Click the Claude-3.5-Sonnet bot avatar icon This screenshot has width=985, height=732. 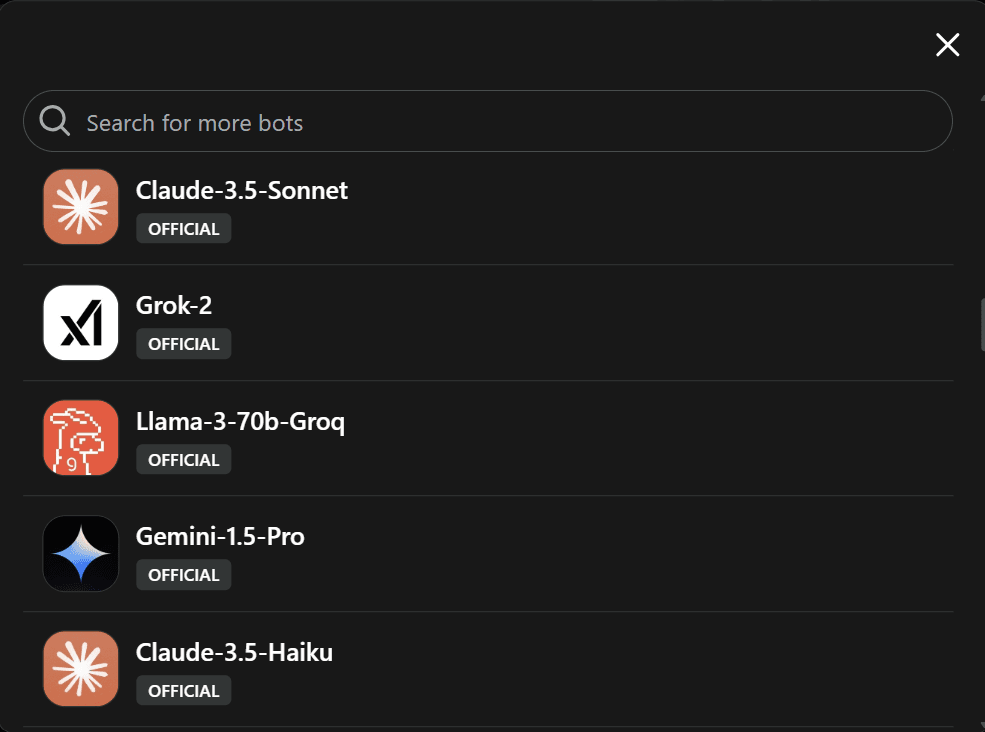click(81, 207)
